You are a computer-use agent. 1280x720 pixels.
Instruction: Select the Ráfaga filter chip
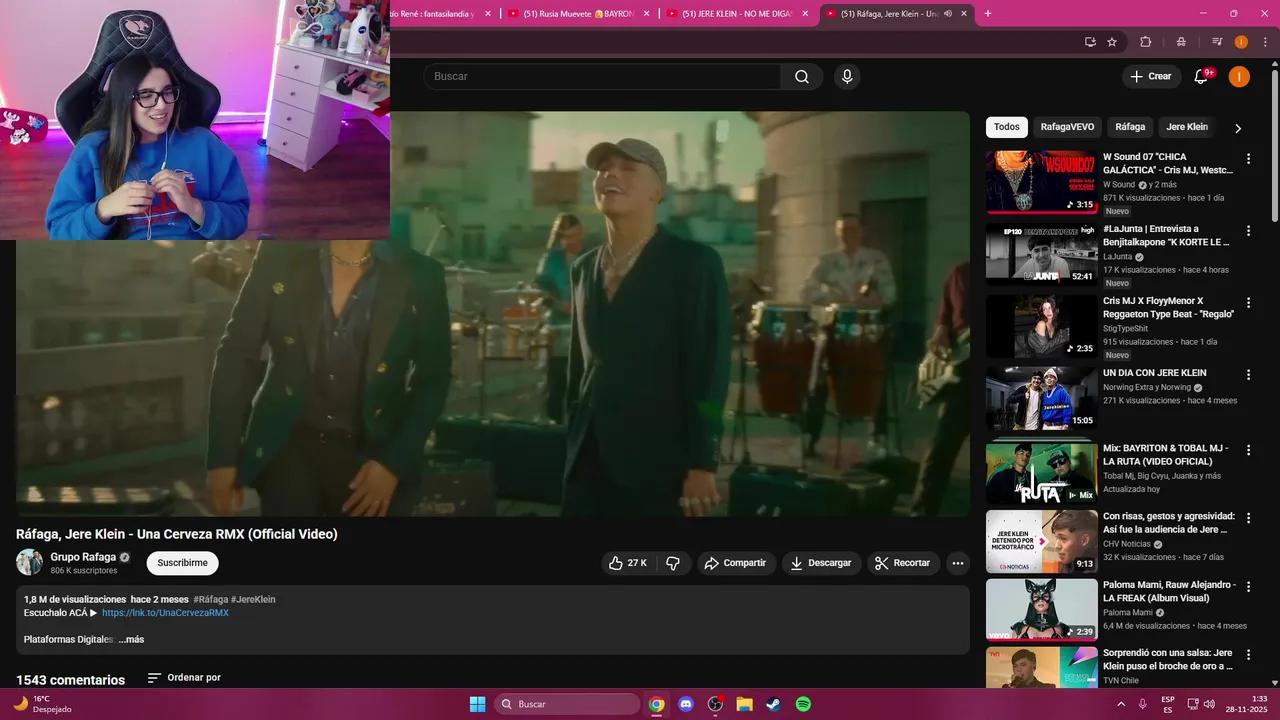(1130, 127)
